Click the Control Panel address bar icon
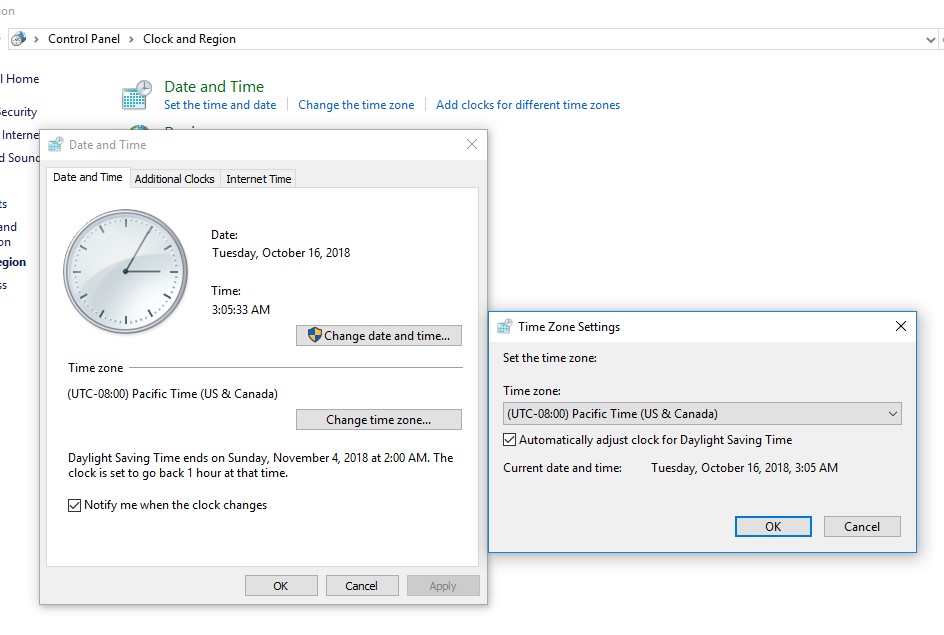Viewport: 944px width, 635px height. click(18, 39)
